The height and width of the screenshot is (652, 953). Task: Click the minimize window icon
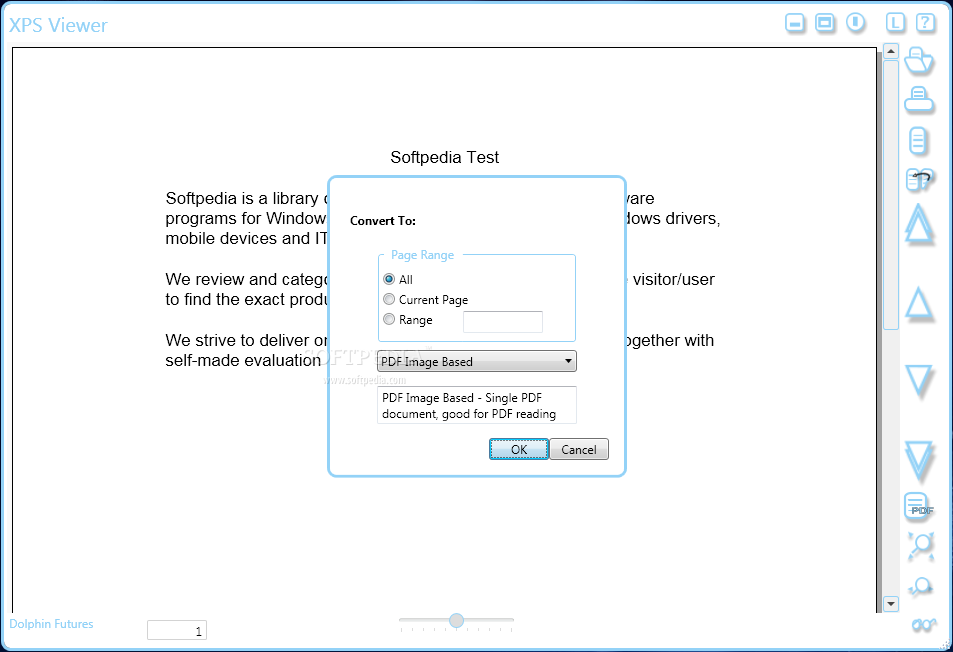pos(794,23)
